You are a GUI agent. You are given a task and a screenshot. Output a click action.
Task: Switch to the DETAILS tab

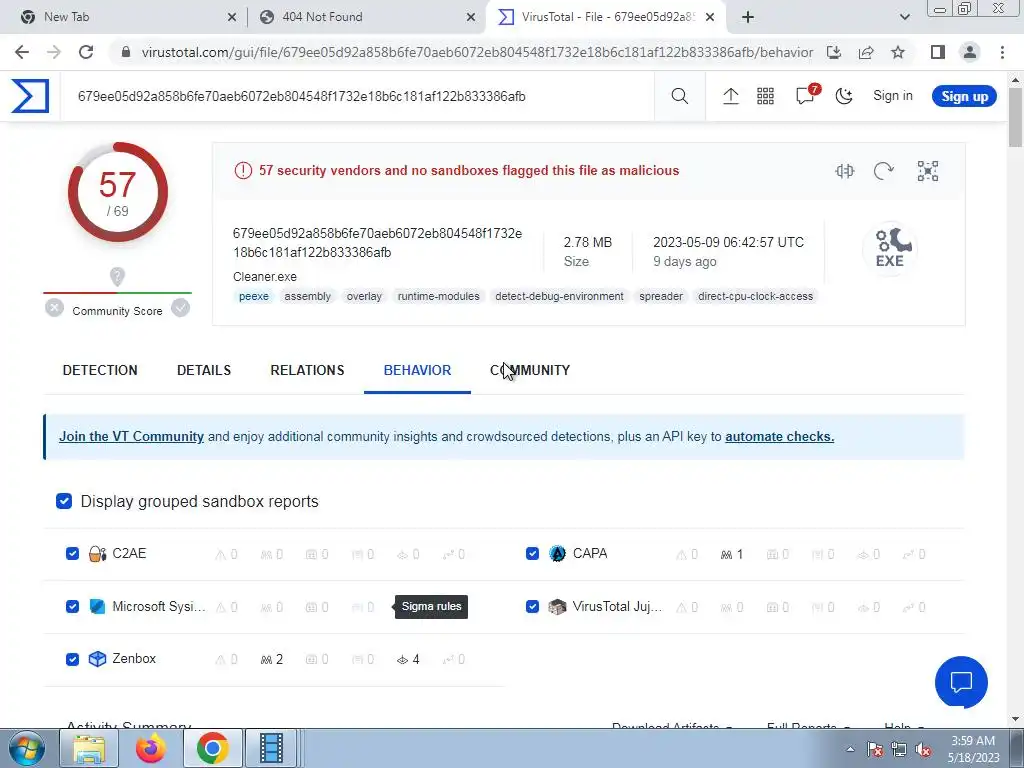204,370
